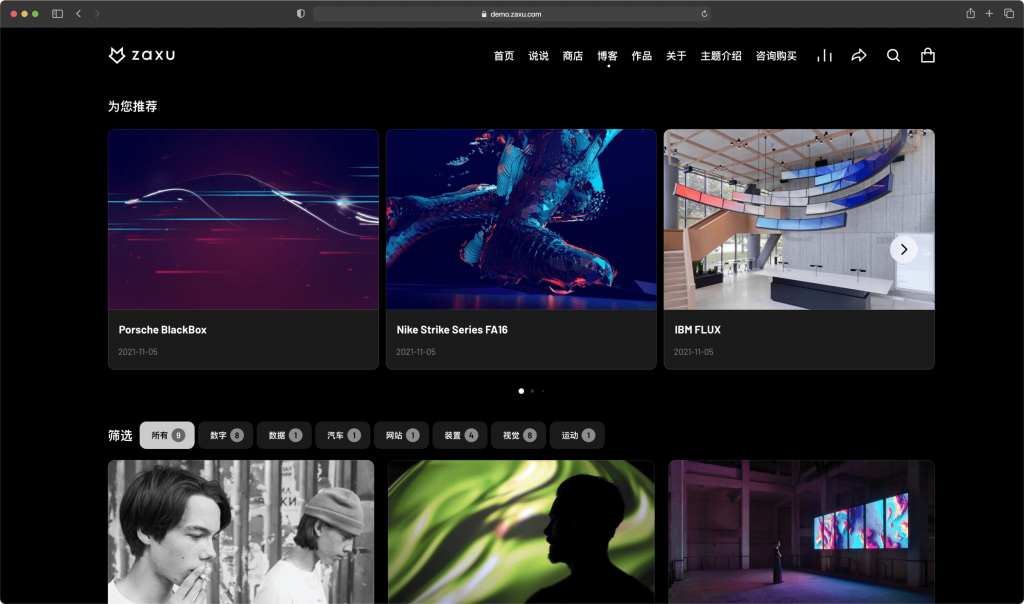1024x604 pixels.
Task: Open Nike Strike Series FA16 link
Action: click(451, 330)
